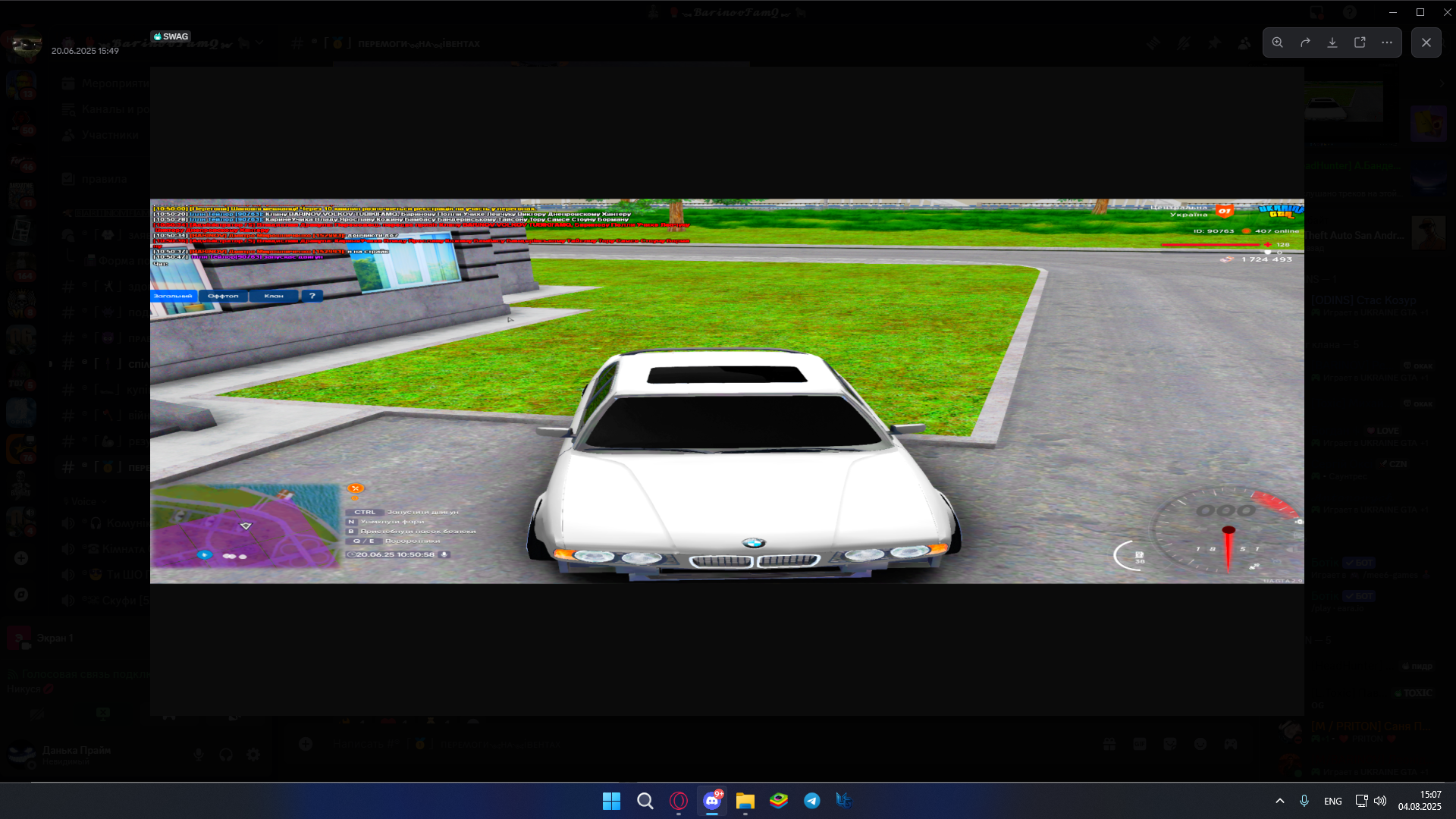1456x819 pixels.
Task: Click the microphone tray icon
Action: point(1304,801)
